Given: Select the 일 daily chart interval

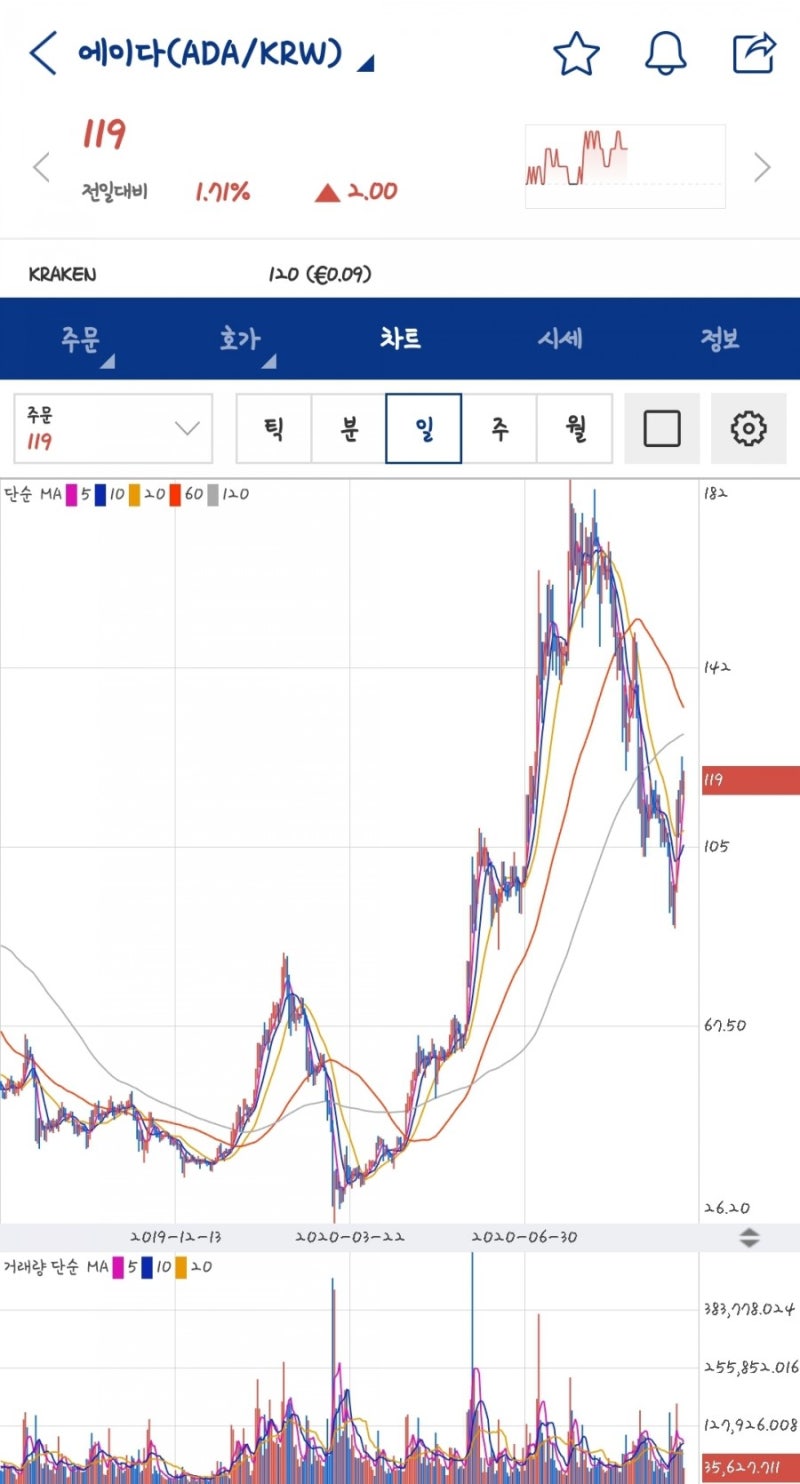Looking at the screenshot, I should pos(424,429).
